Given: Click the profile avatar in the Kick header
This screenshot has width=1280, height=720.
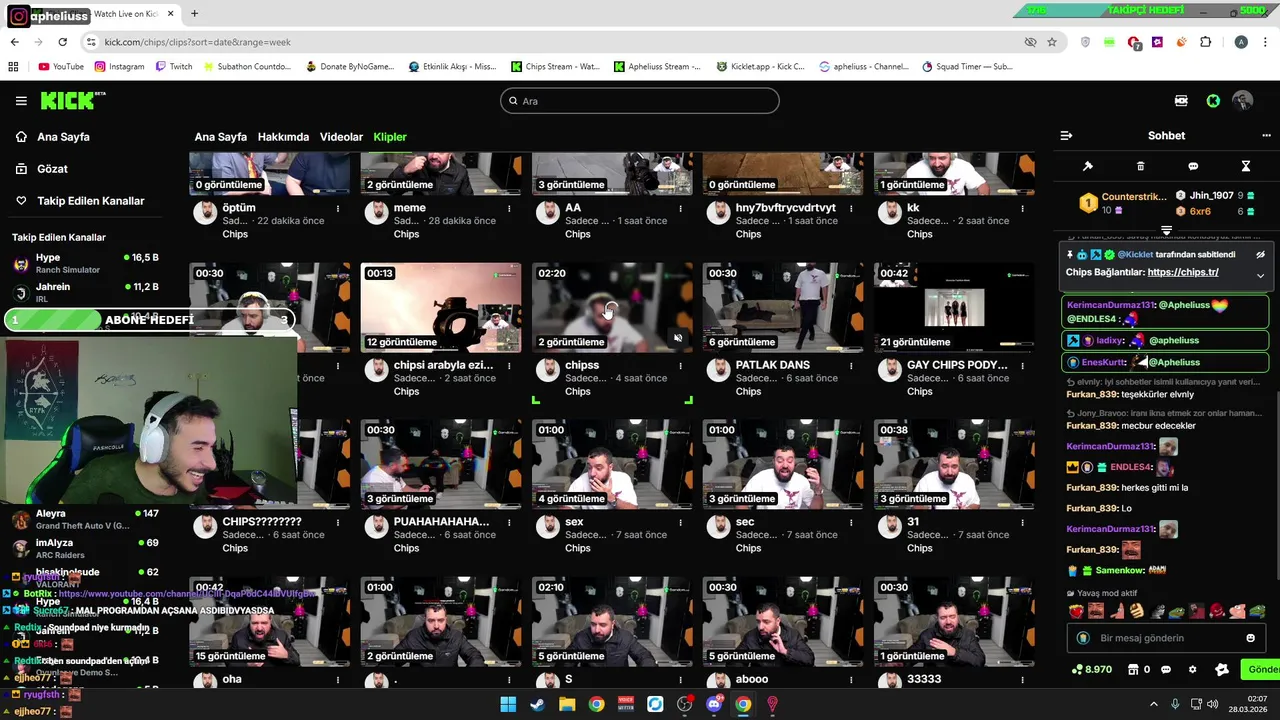Looking at the screenshot, I should (x=1242, y=101).
